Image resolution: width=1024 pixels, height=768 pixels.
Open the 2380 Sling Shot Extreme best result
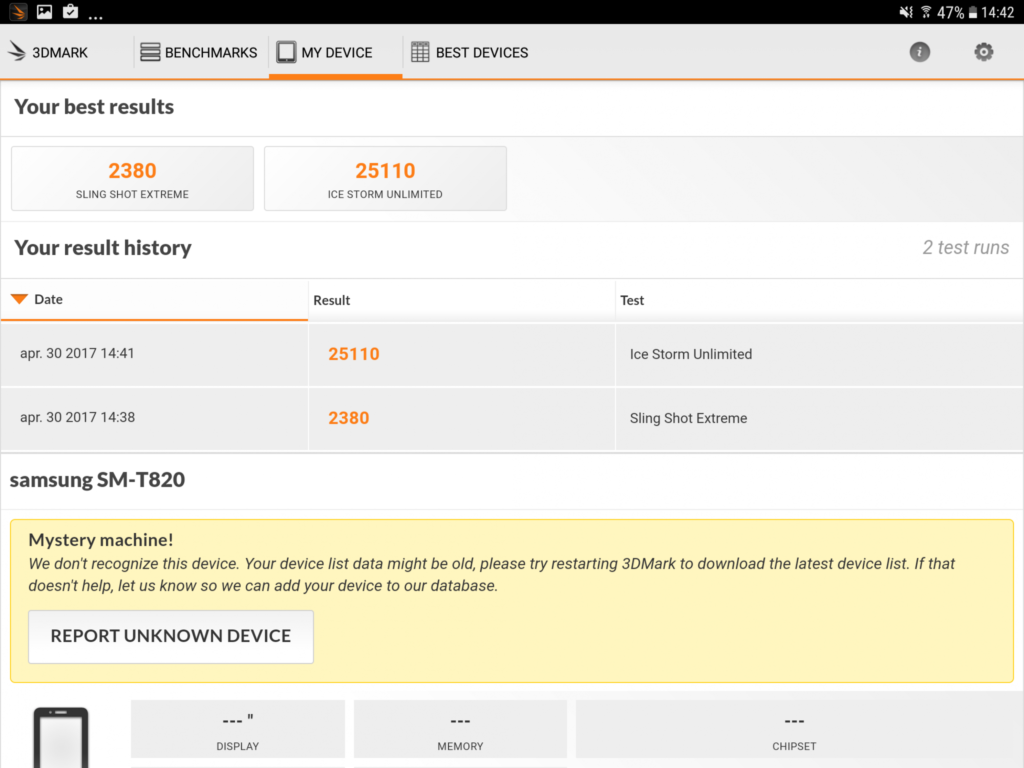click(133, 178)
